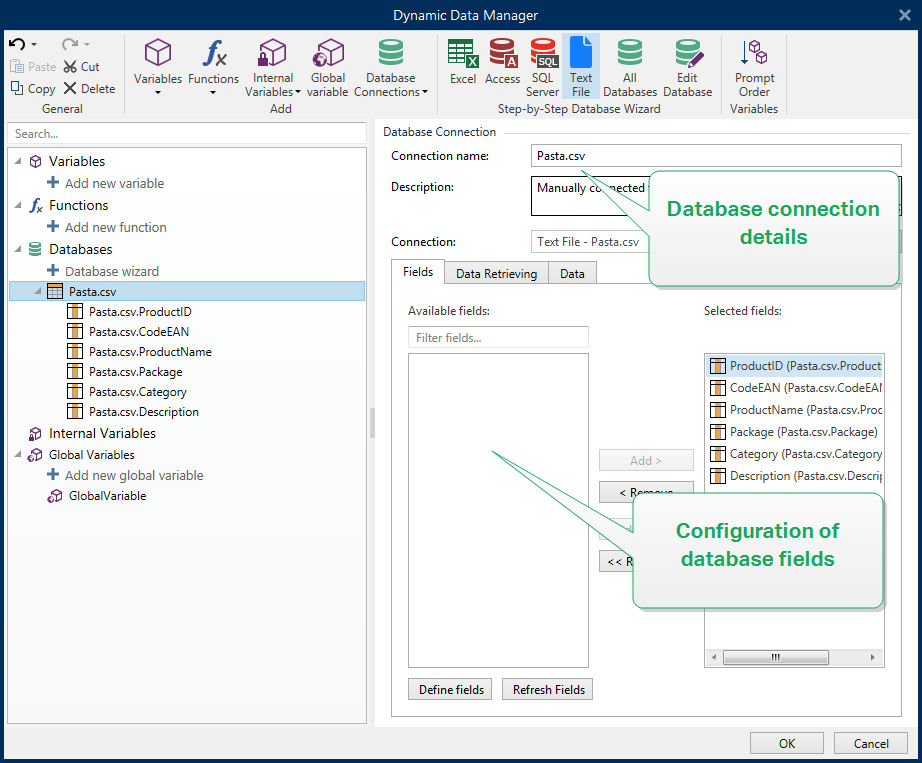Click the Global variable toolbar icon

point(327,66)
